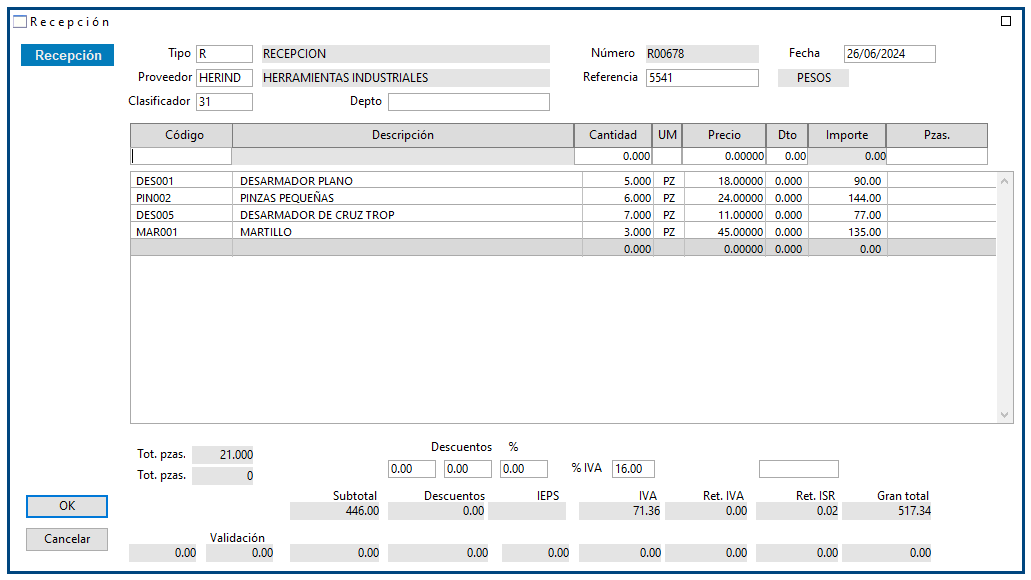Viewport: 1031px width, 580px height.
Task: Click the Referencia field with 5541
Action: (701, 78)
